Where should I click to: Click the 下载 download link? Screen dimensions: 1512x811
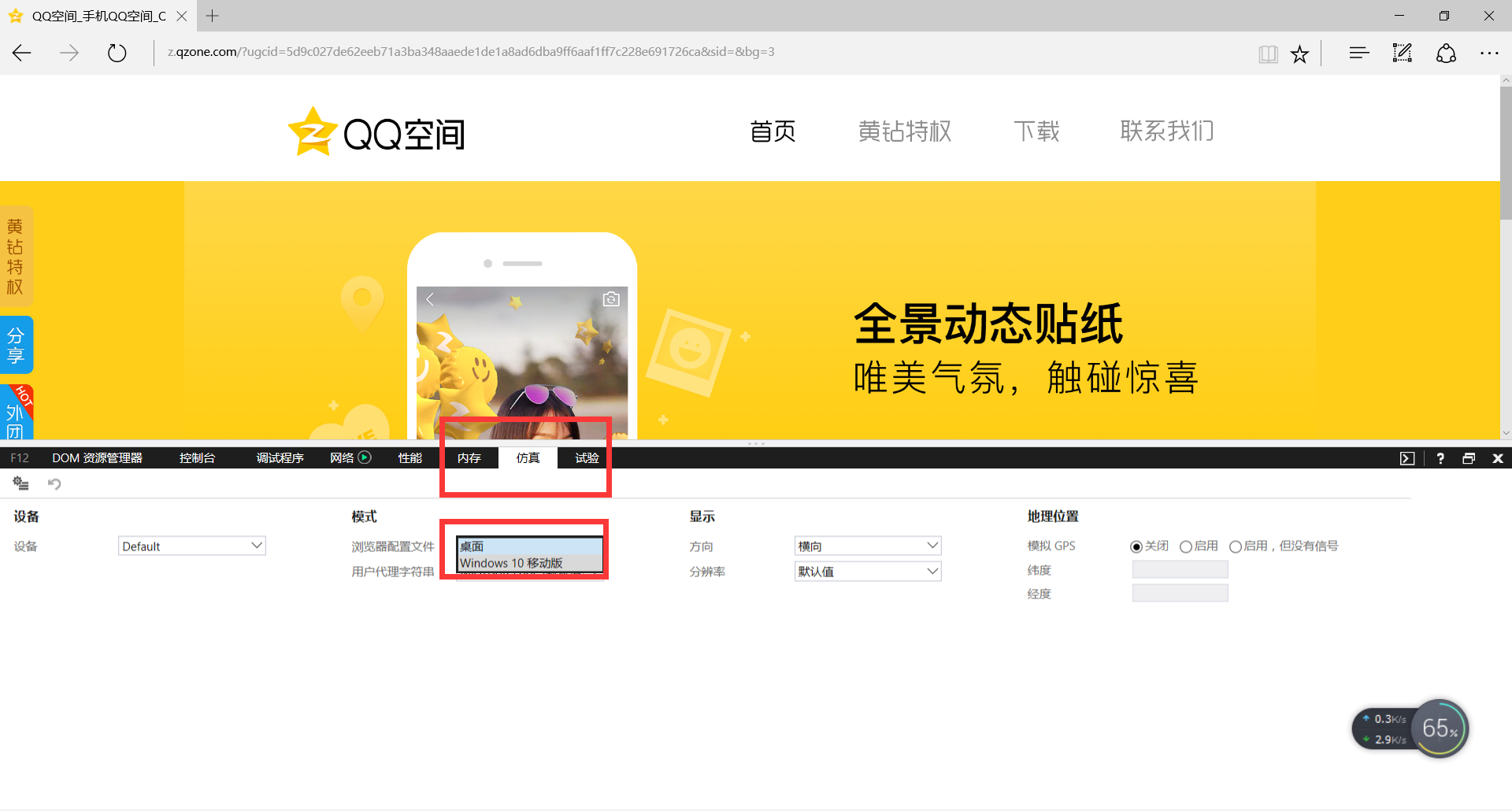tap(1036, 131)
